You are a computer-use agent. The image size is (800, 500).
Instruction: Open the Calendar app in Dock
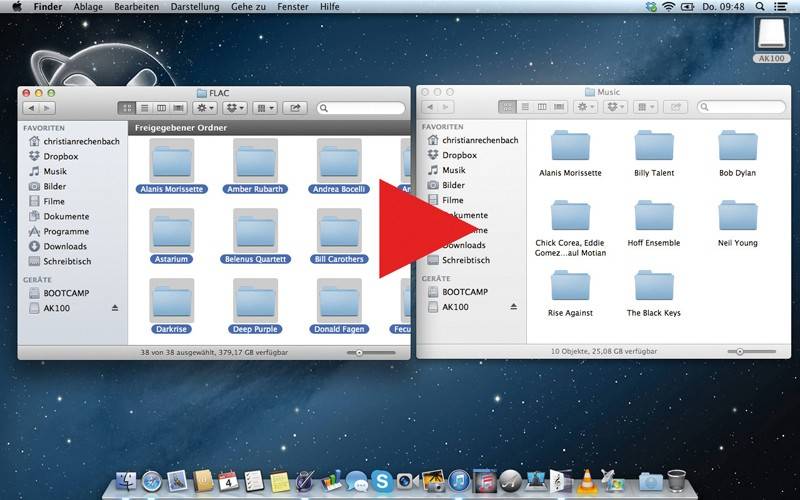[228, 482]
